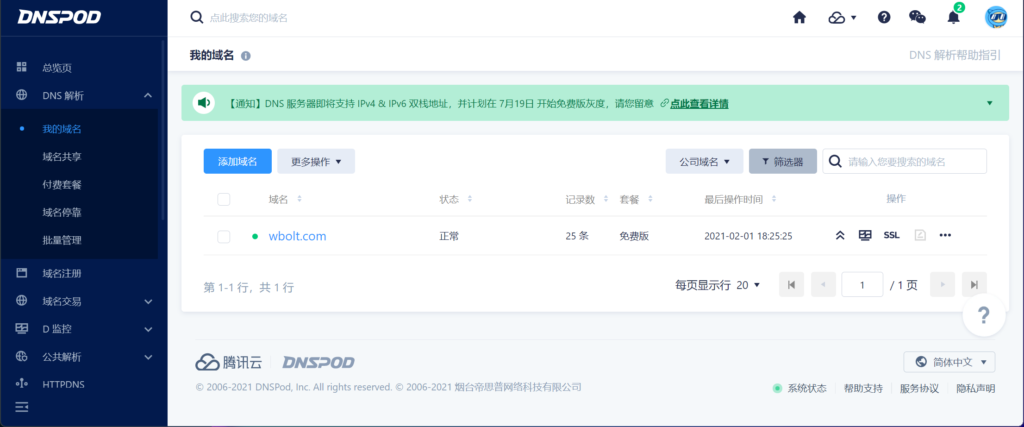Click the home icon in top bar

[x=799, y=17]
